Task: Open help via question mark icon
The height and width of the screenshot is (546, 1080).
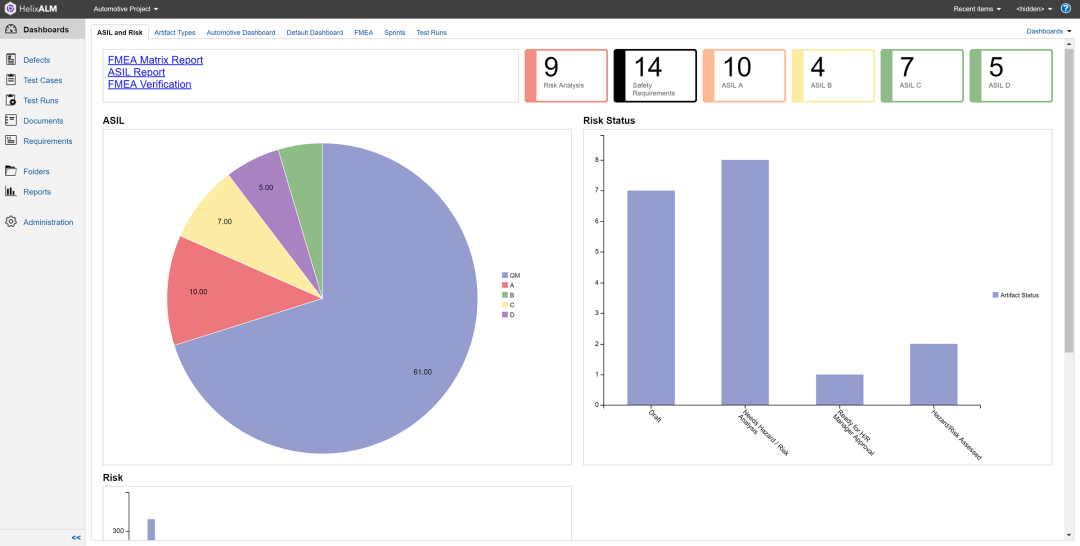Action: (1066, 9)
